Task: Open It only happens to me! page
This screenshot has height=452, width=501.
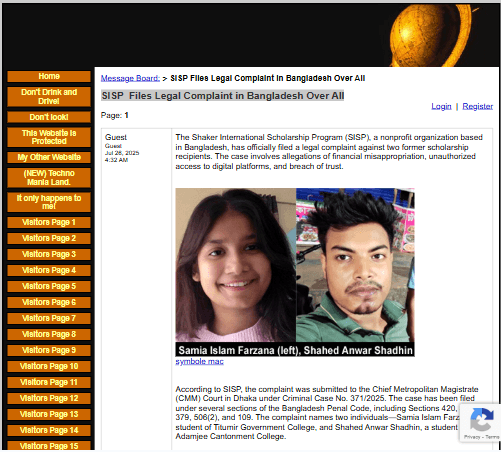Action: point(49,202)
